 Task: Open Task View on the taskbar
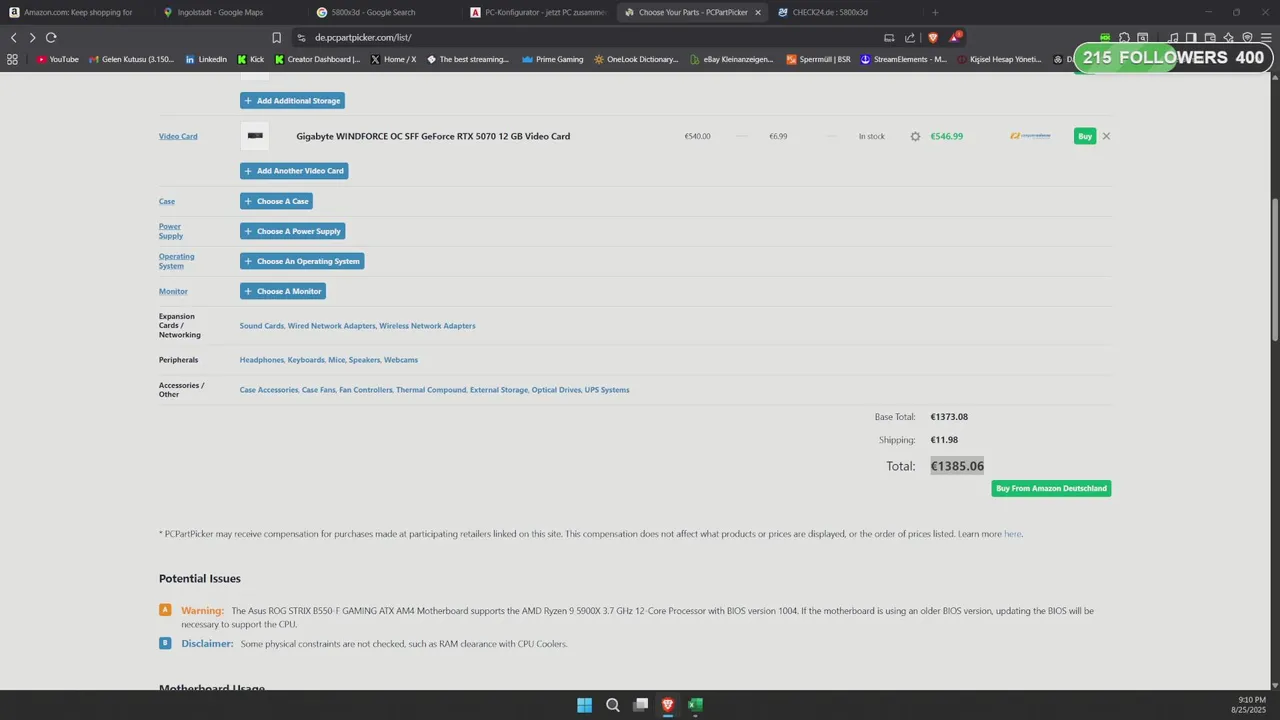tap(640, 705)
